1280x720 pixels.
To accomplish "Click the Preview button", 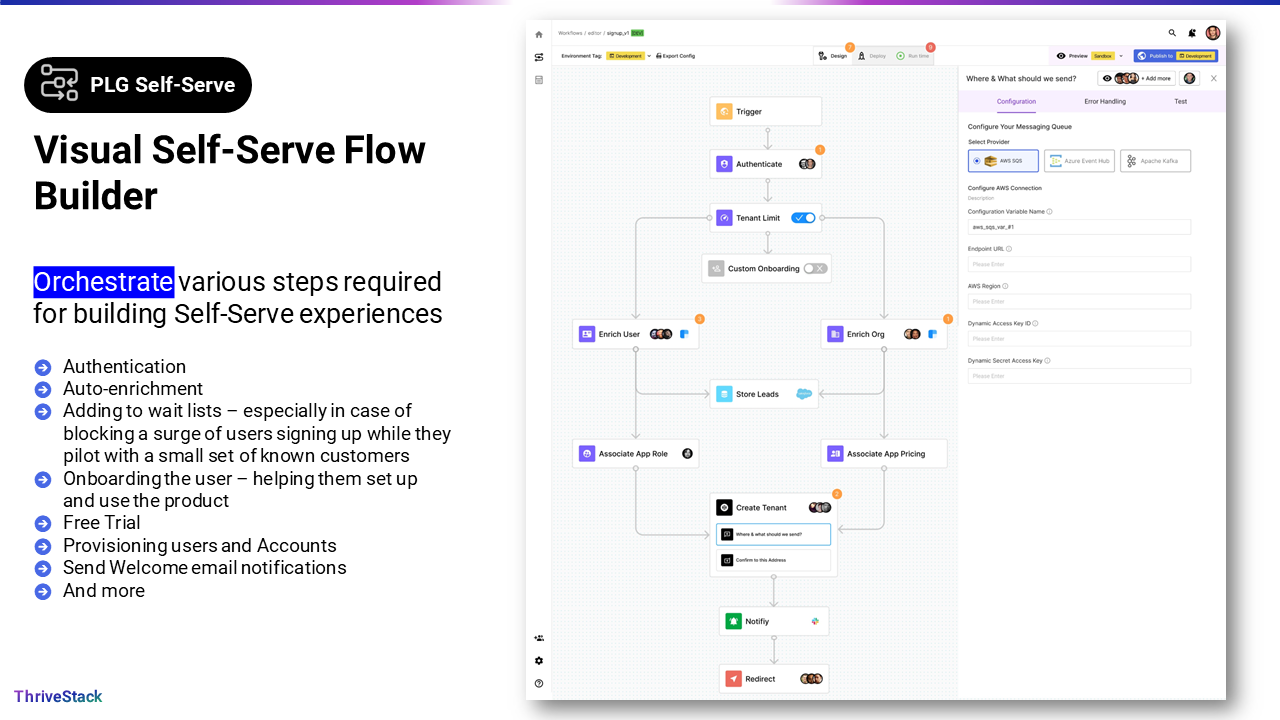I will (1071, 56).
